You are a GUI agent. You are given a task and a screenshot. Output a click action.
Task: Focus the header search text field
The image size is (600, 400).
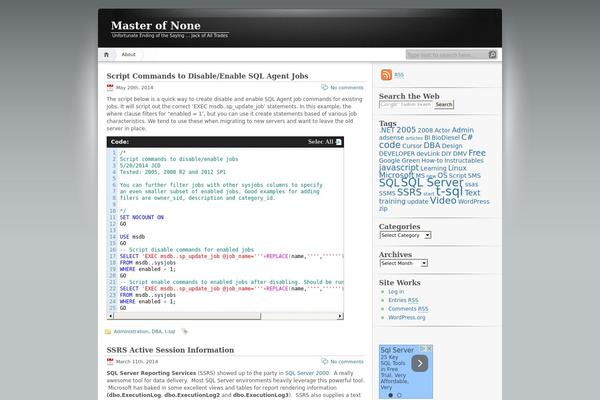tap(447, 55)
